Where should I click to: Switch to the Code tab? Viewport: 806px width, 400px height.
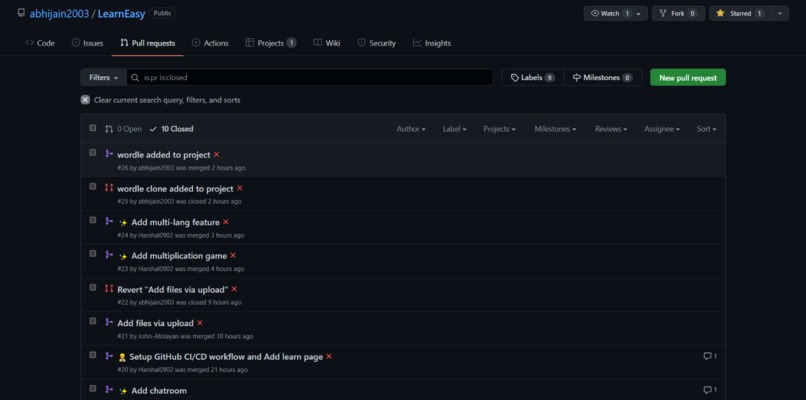40,43
